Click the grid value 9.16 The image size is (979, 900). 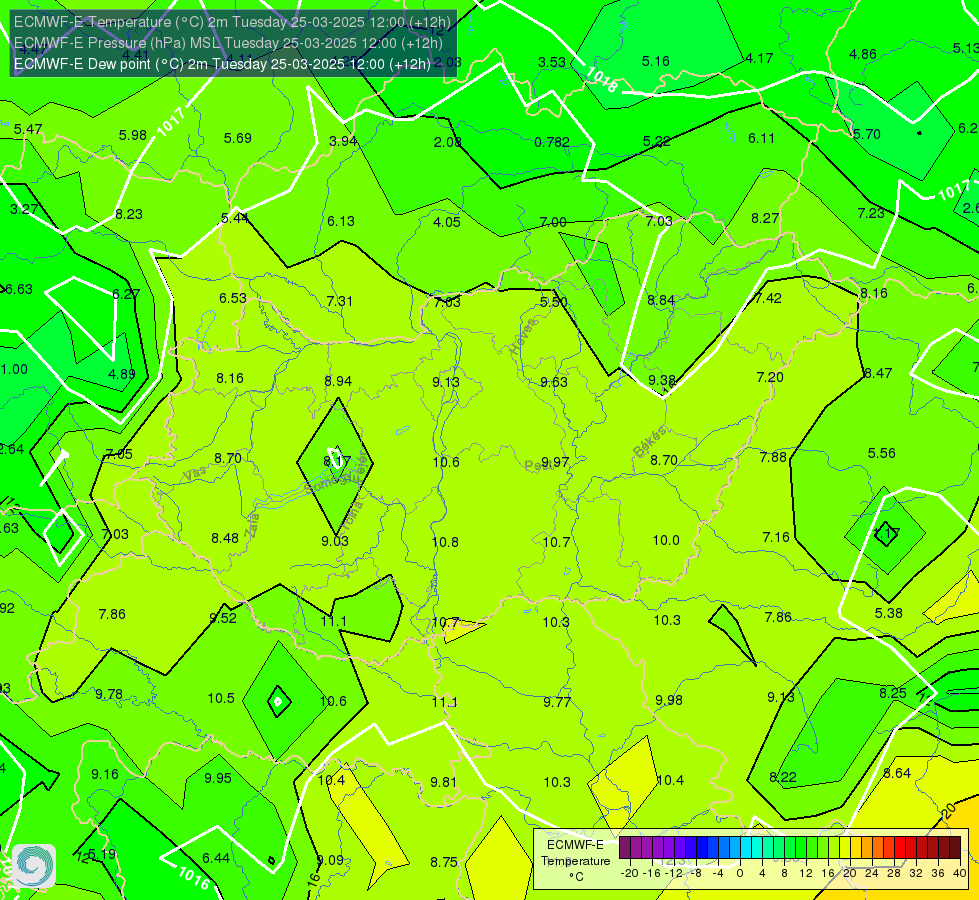click(x=105, y=774)
